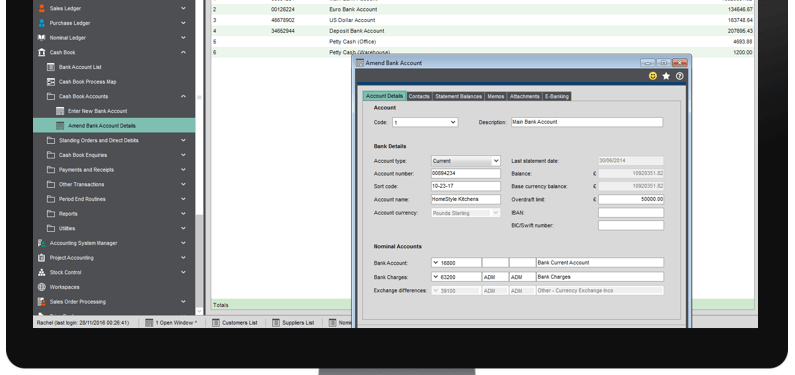Collapse the Cash Book Accounts chevron

click(x=183, y=96)
